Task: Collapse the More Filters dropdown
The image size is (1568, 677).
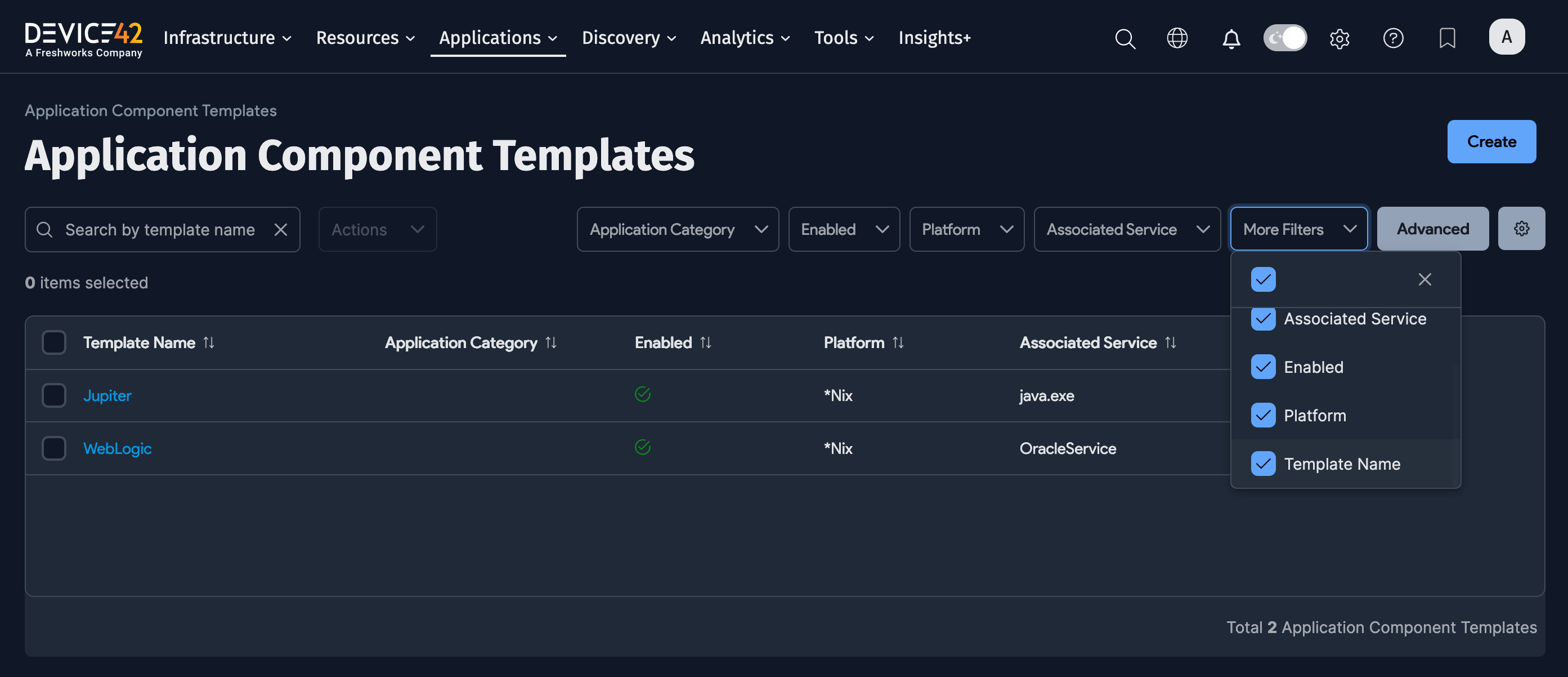Action: [x=1298, y=230]
